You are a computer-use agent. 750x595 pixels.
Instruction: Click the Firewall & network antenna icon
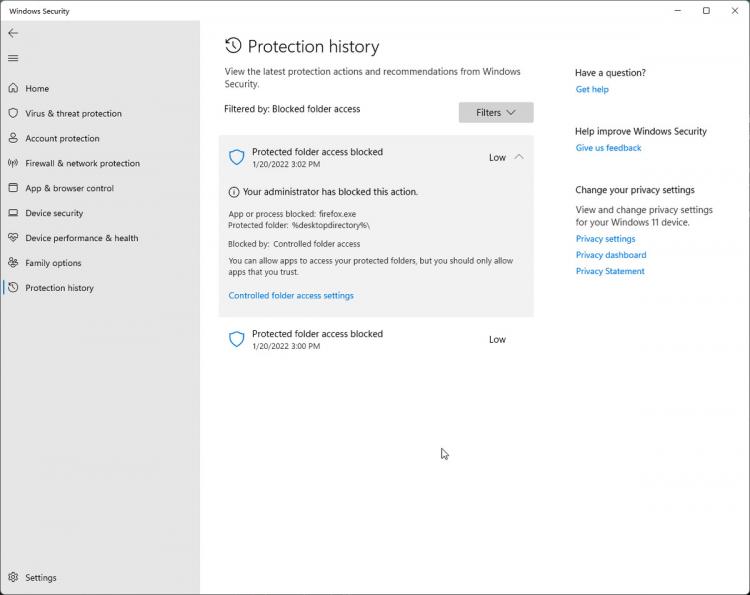click(x=13, y=163)
